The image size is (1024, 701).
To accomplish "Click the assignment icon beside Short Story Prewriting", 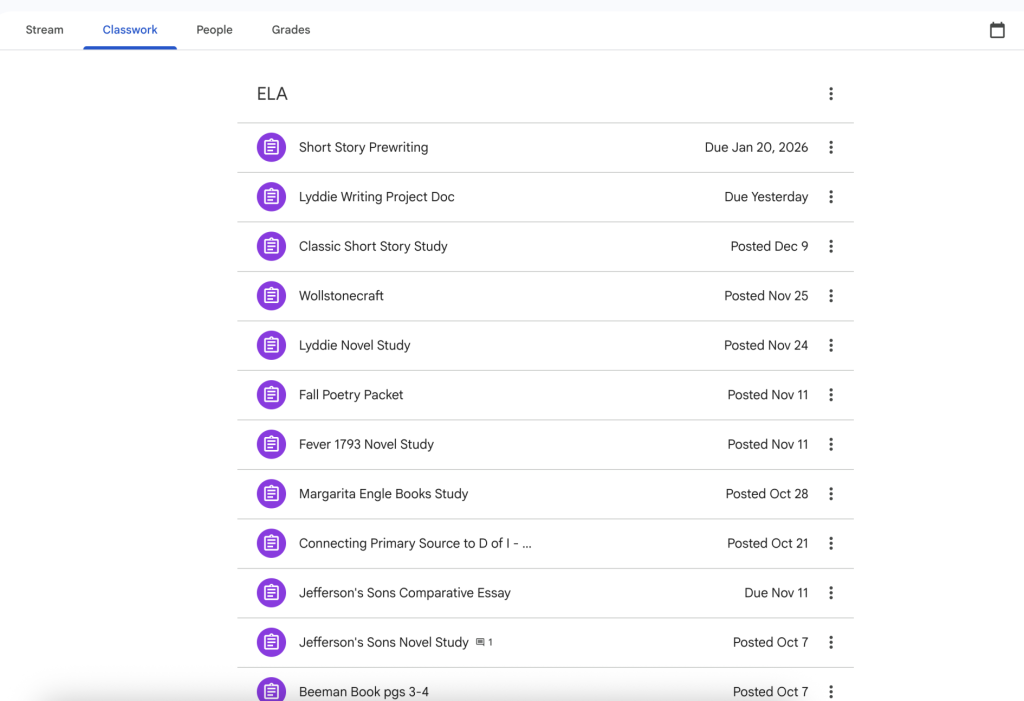I will point(271,147).
